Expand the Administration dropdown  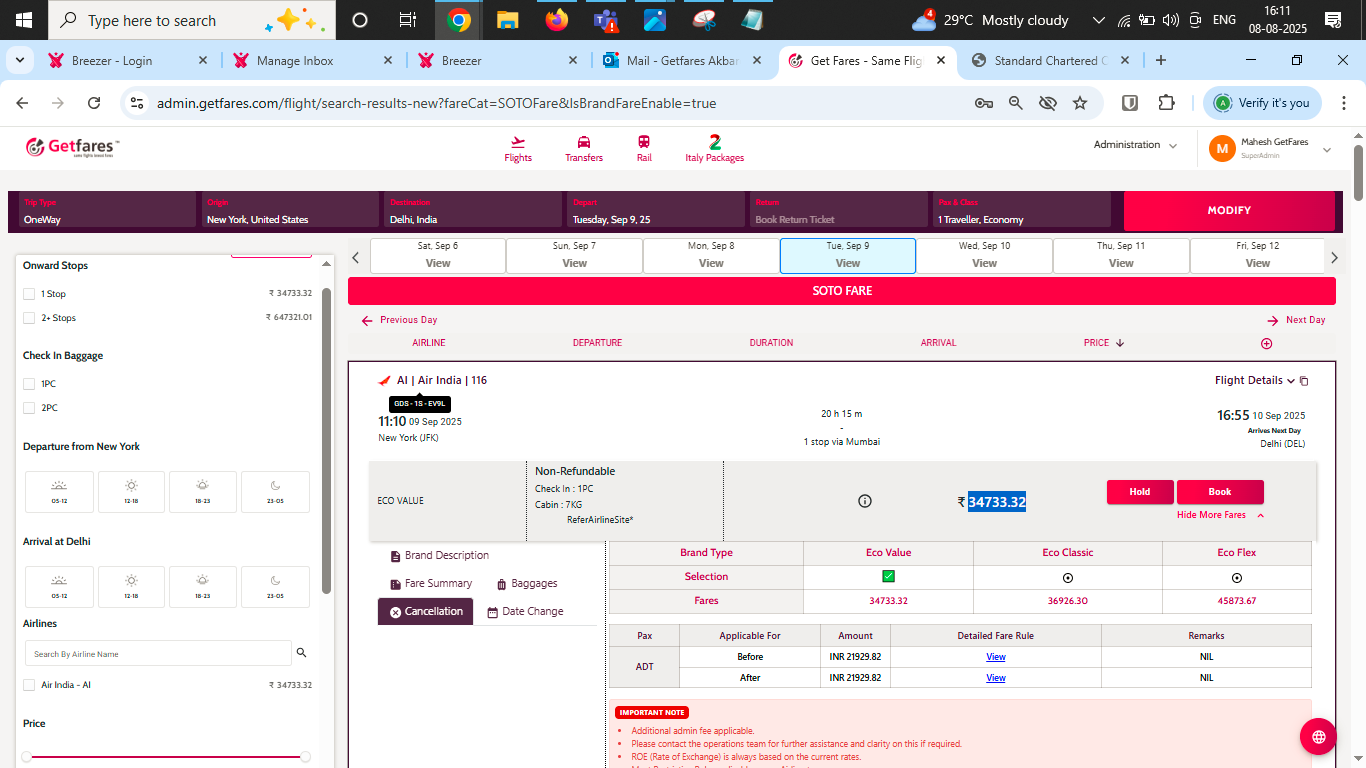[x=1135, y=145]
